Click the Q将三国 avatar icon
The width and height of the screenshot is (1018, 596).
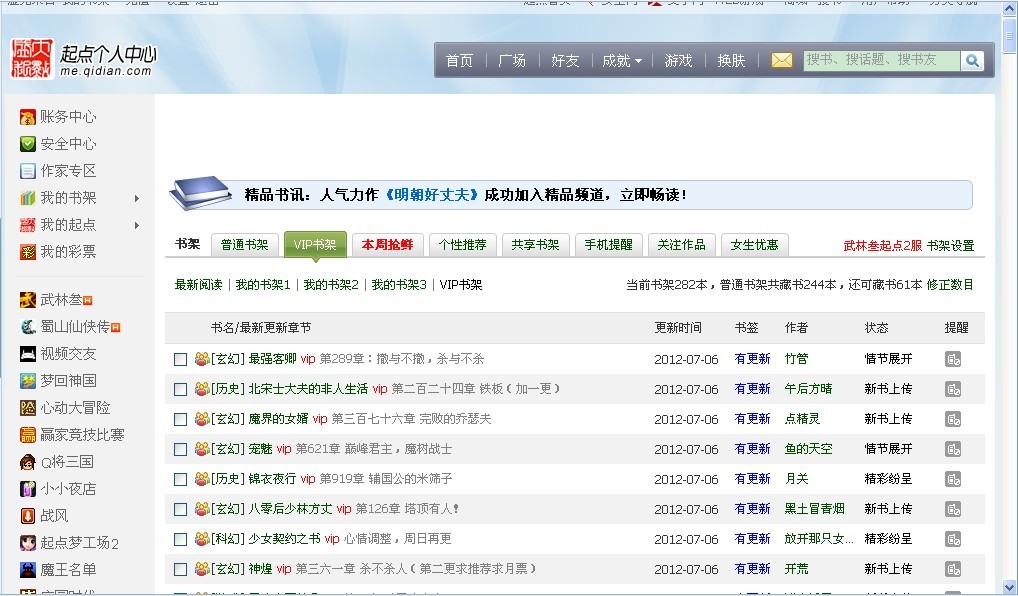click(27, 462)
